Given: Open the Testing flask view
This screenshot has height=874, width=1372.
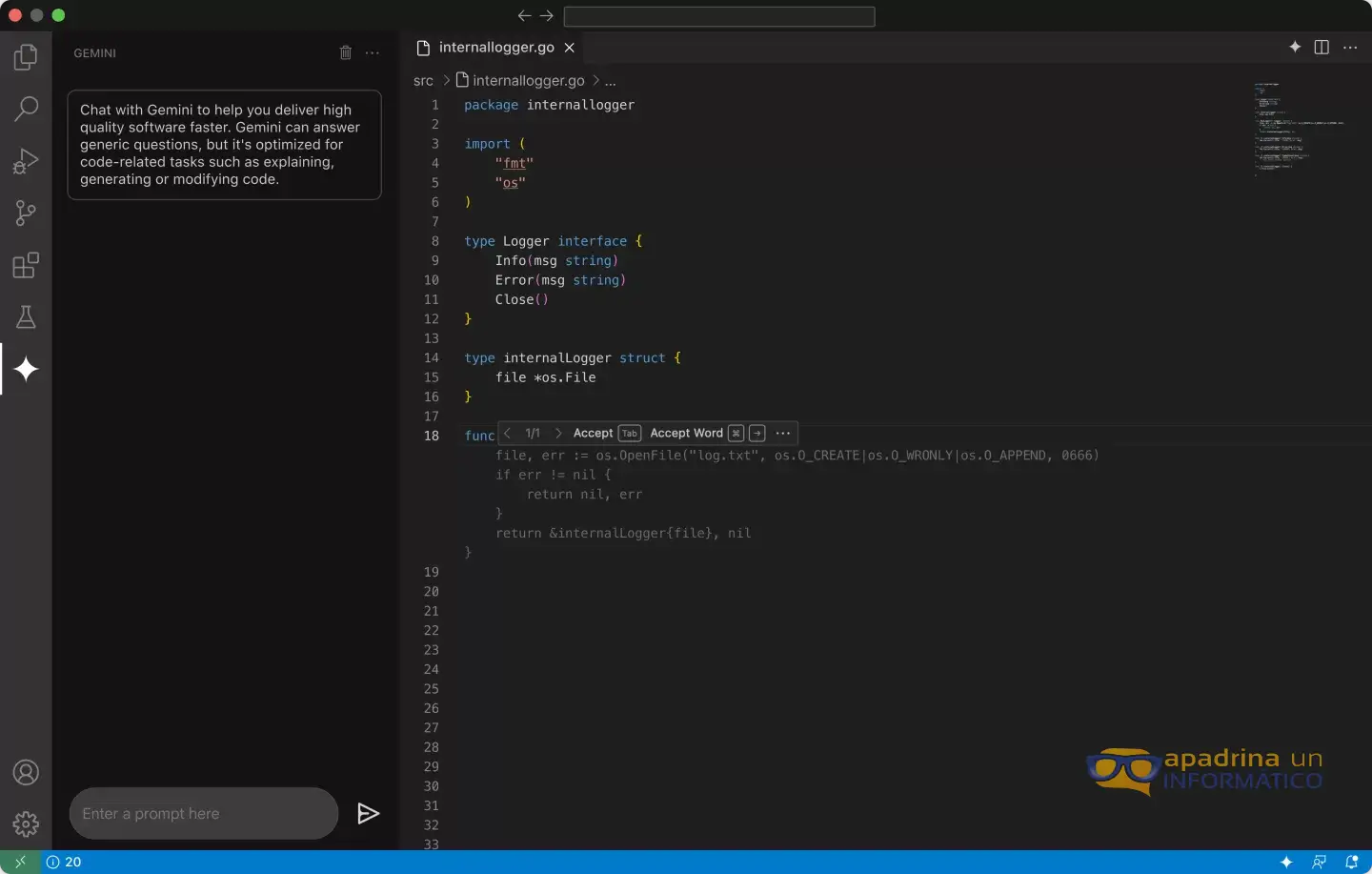Looking at the screenshot, I should 26,316.
